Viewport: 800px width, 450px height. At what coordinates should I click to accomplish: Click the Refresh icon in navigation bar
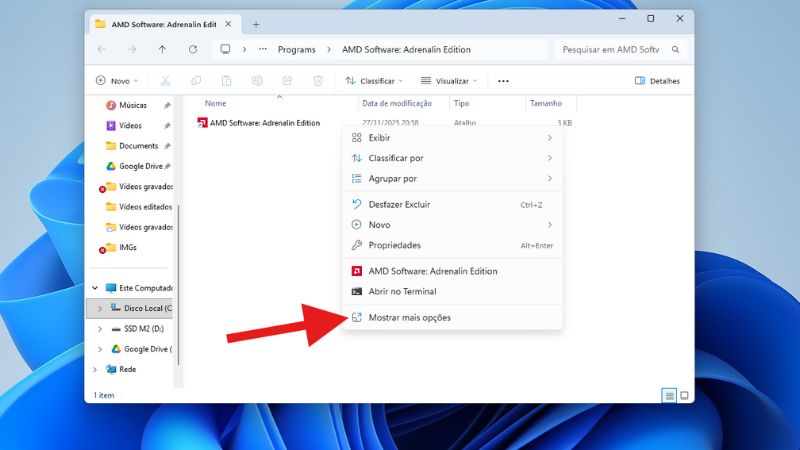[x=193, y=49]
